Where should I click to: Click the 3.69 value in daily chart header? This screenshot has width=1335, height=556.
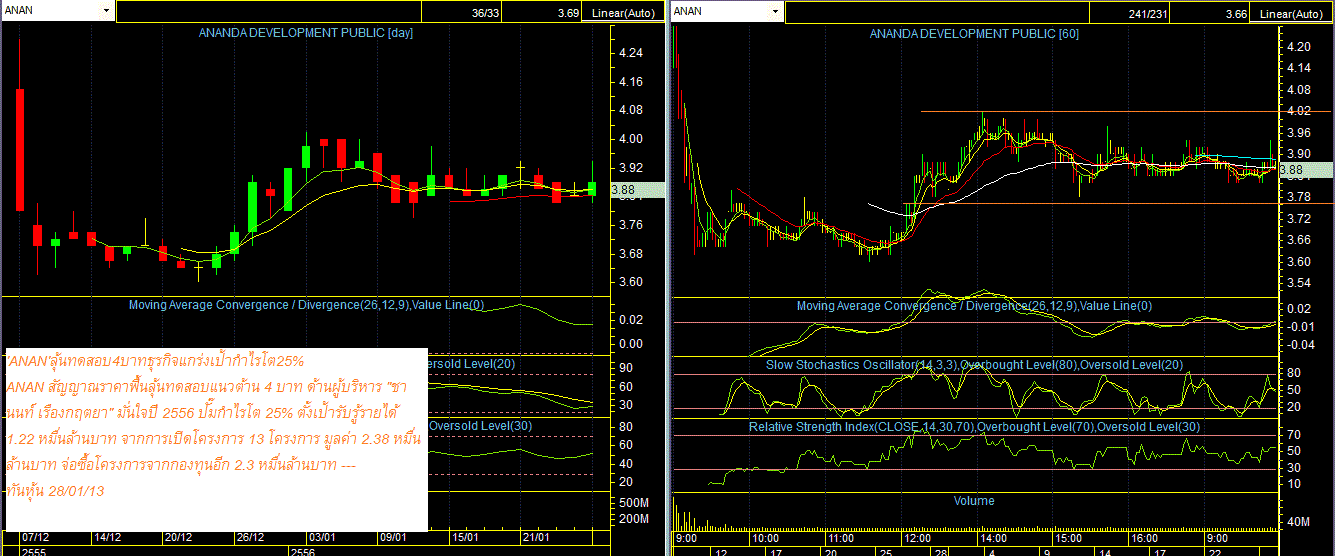point(568,13)
